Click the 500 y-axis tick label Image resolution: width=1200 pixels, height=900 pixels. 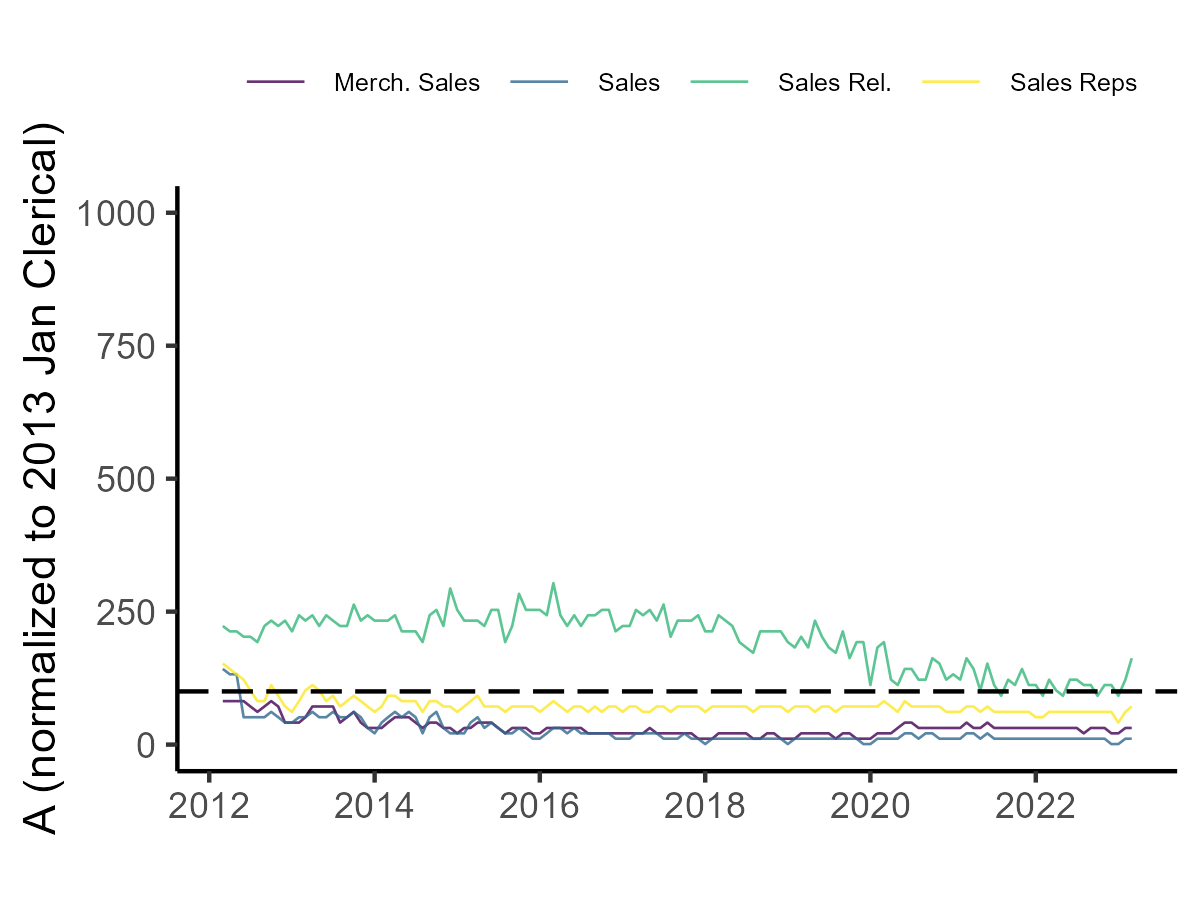124,479
